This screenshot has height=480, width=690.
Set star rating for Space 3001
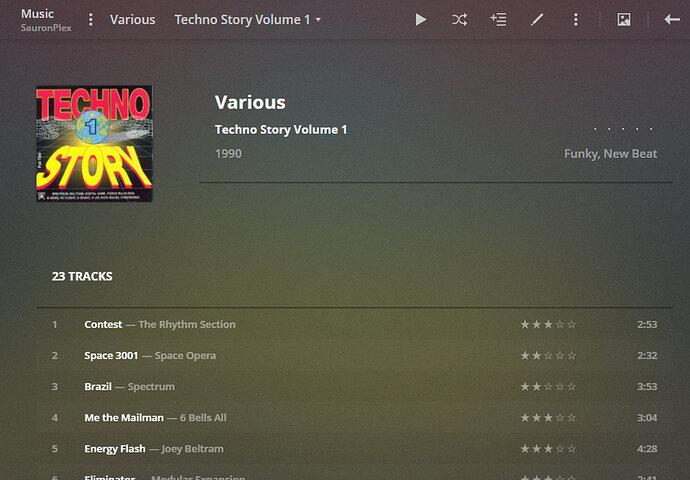(548, 355)
